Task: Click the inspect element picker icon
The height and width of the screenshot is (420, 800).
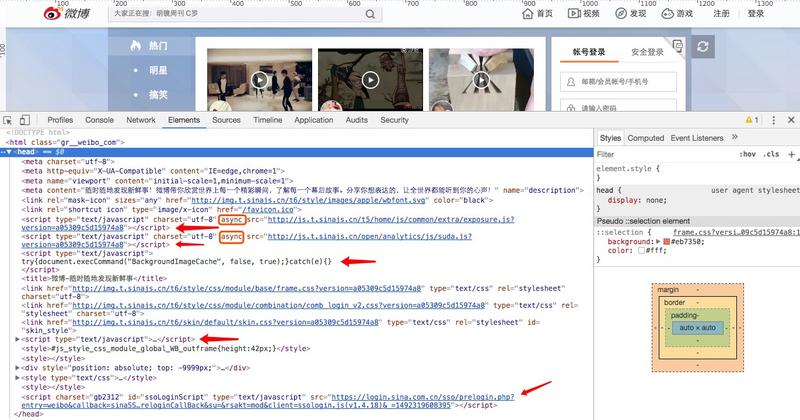Action: tap(8, 120)
